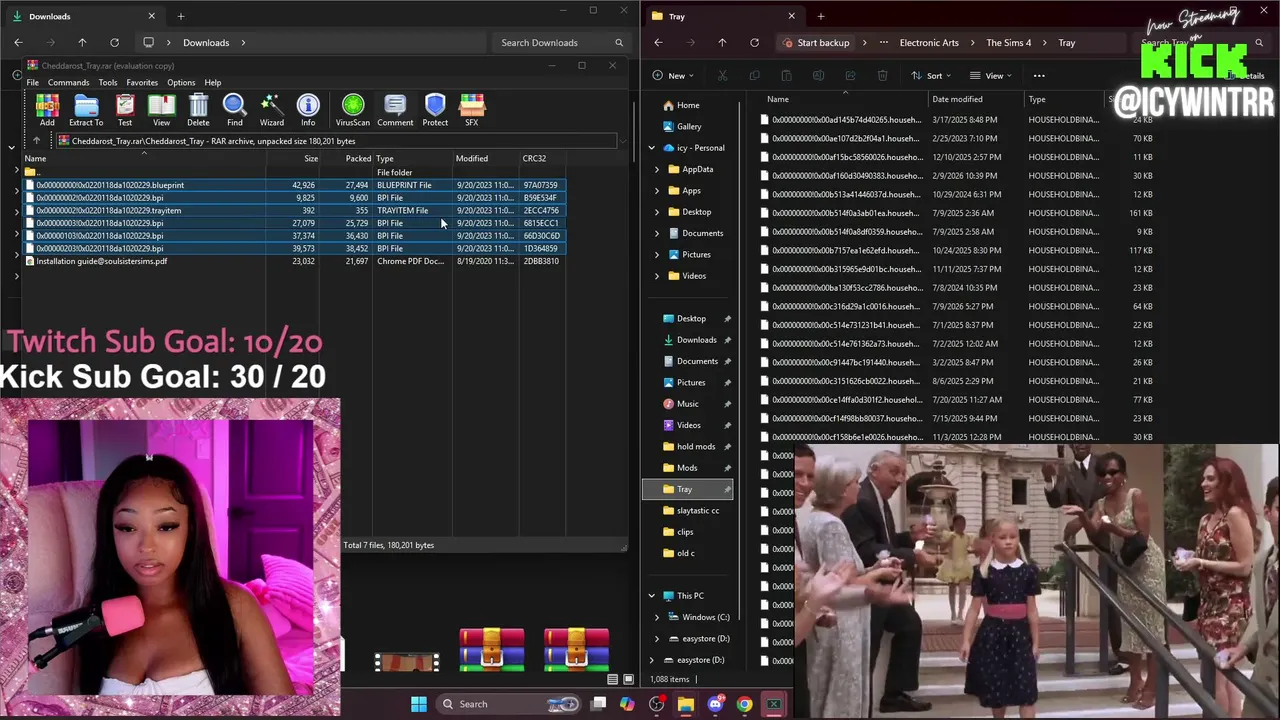1280x720 pixels.
Task: Add a new tab in Tray explorer window
Action: [821, 16]
